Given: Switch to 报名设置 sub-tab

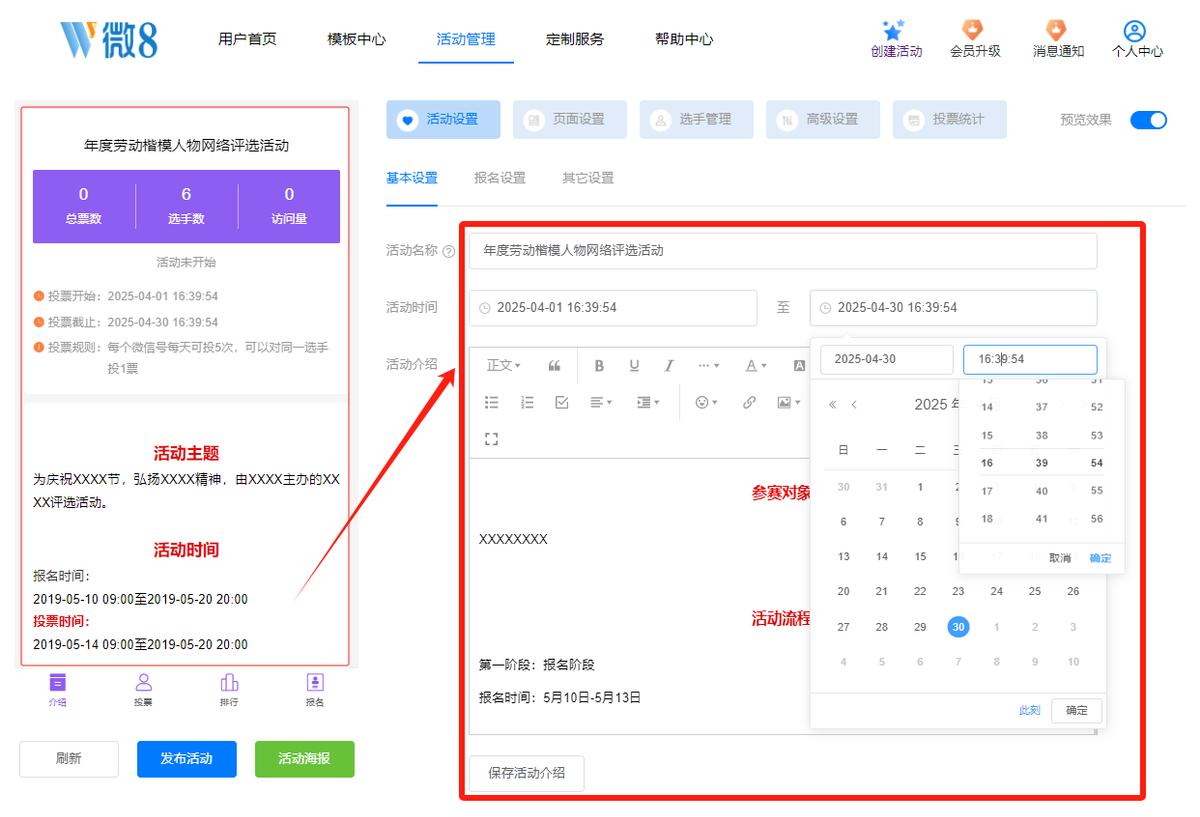Looking at the screenshot, I should (x=500, y=178).
